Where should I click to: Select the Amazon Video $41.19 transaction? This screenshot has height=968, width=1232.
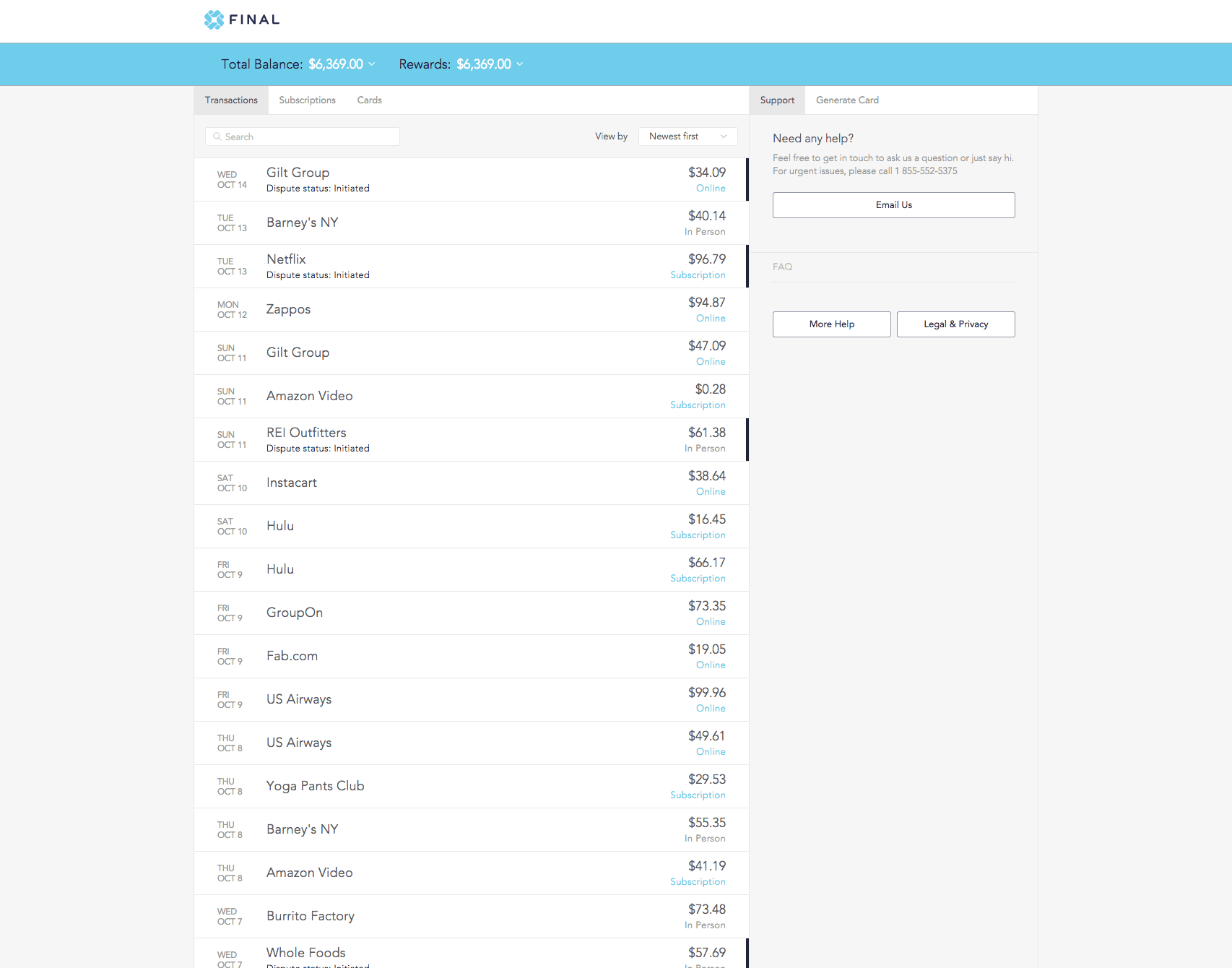click(471, 873)
